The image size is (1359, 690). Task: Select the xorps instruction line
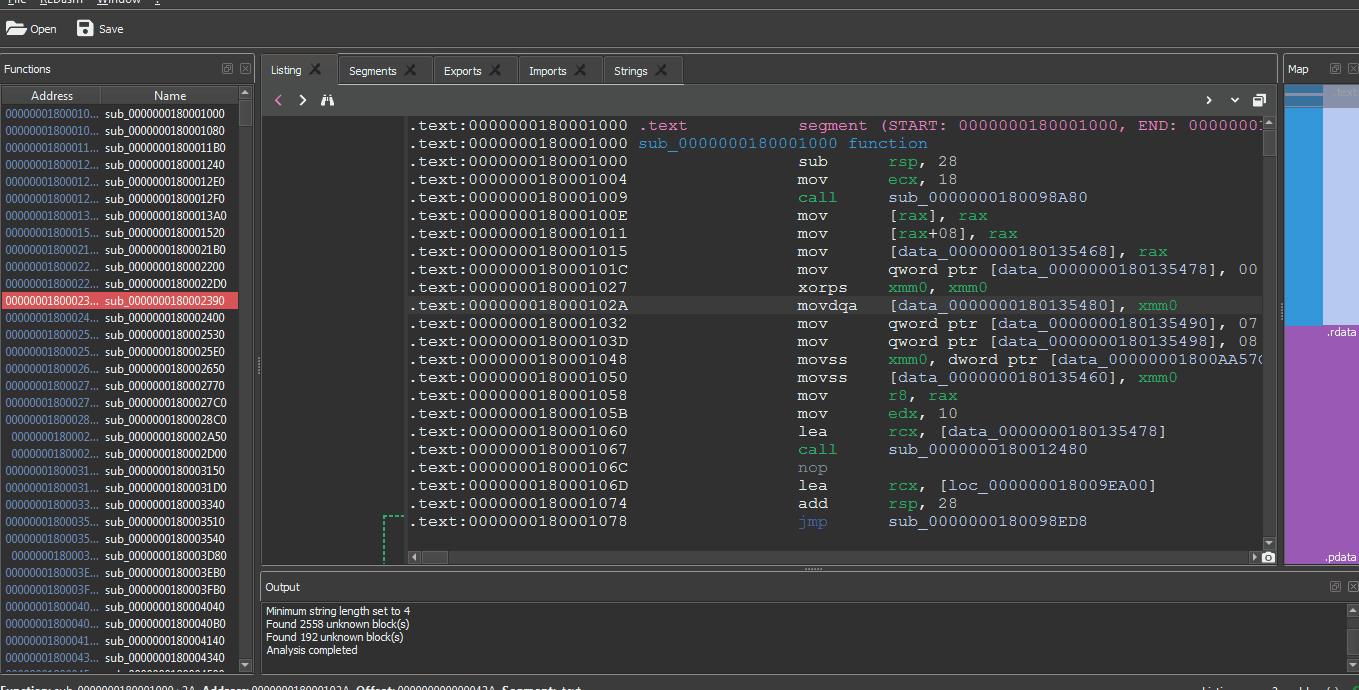(x=834, y=287)
